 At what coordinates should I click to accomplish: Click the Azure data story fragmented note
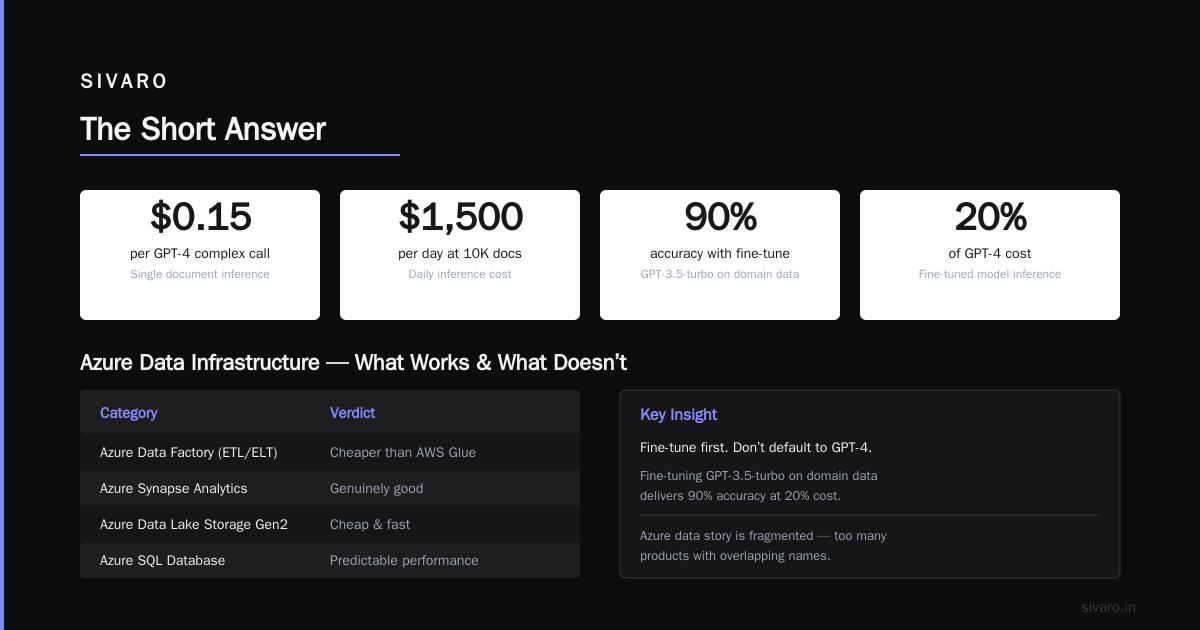763,546
